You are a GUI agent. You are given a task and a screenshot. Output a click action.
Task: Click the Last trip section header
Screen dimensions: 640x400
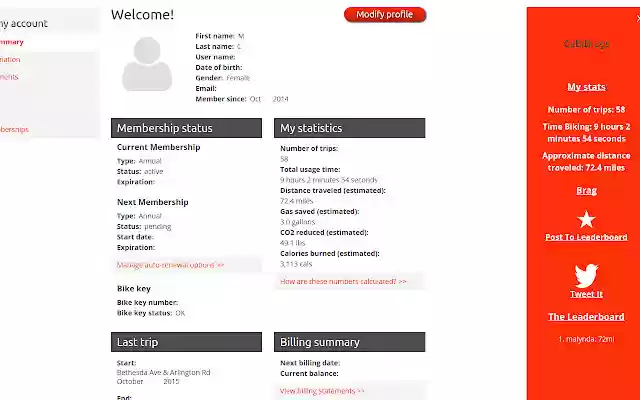tap(186, 342)
